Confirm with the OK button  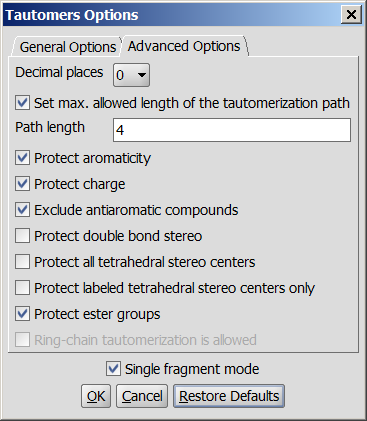tap(96, 396)
